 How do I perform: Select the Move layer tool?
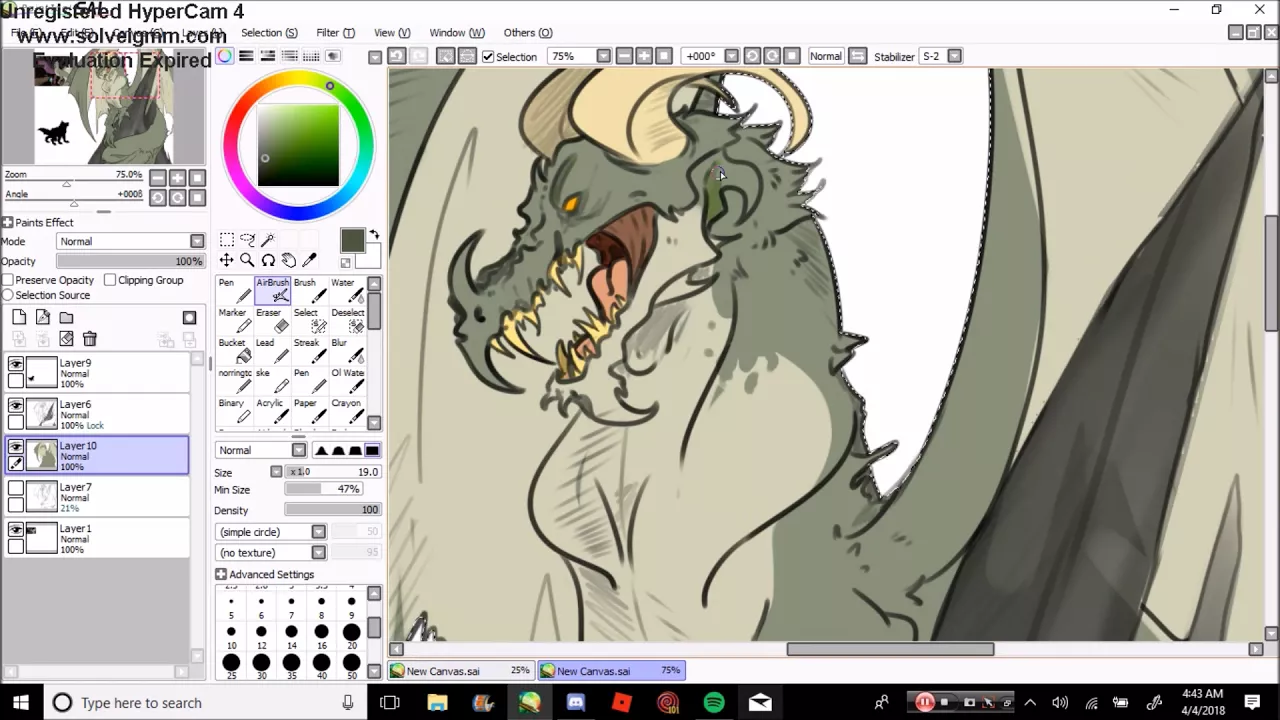point(227,260)
